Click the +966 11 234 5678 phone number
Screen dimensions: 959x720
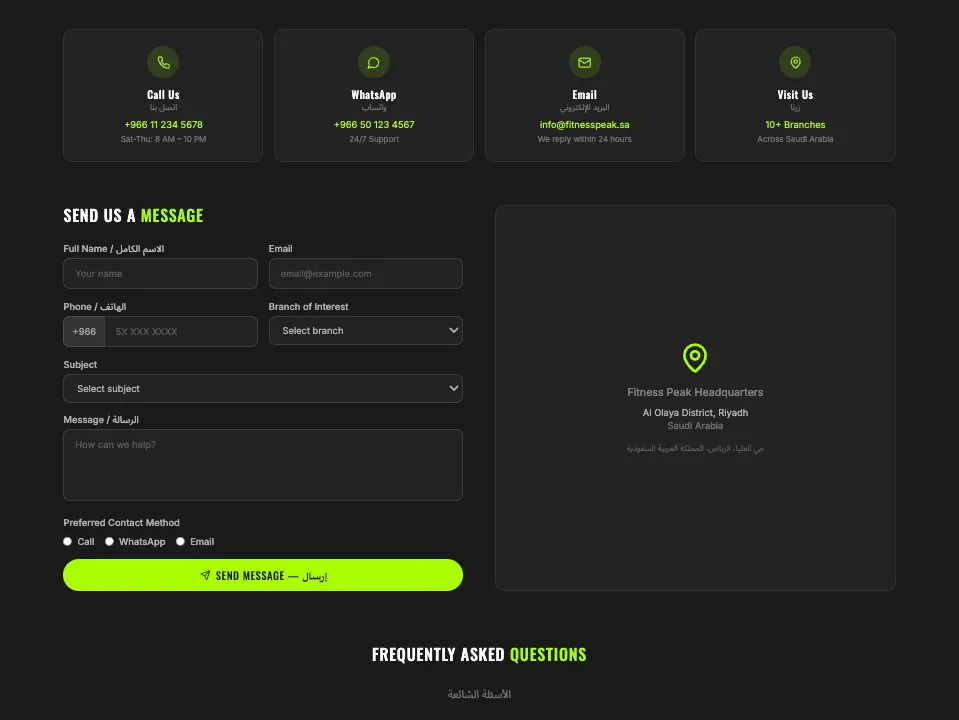[163, 125]
